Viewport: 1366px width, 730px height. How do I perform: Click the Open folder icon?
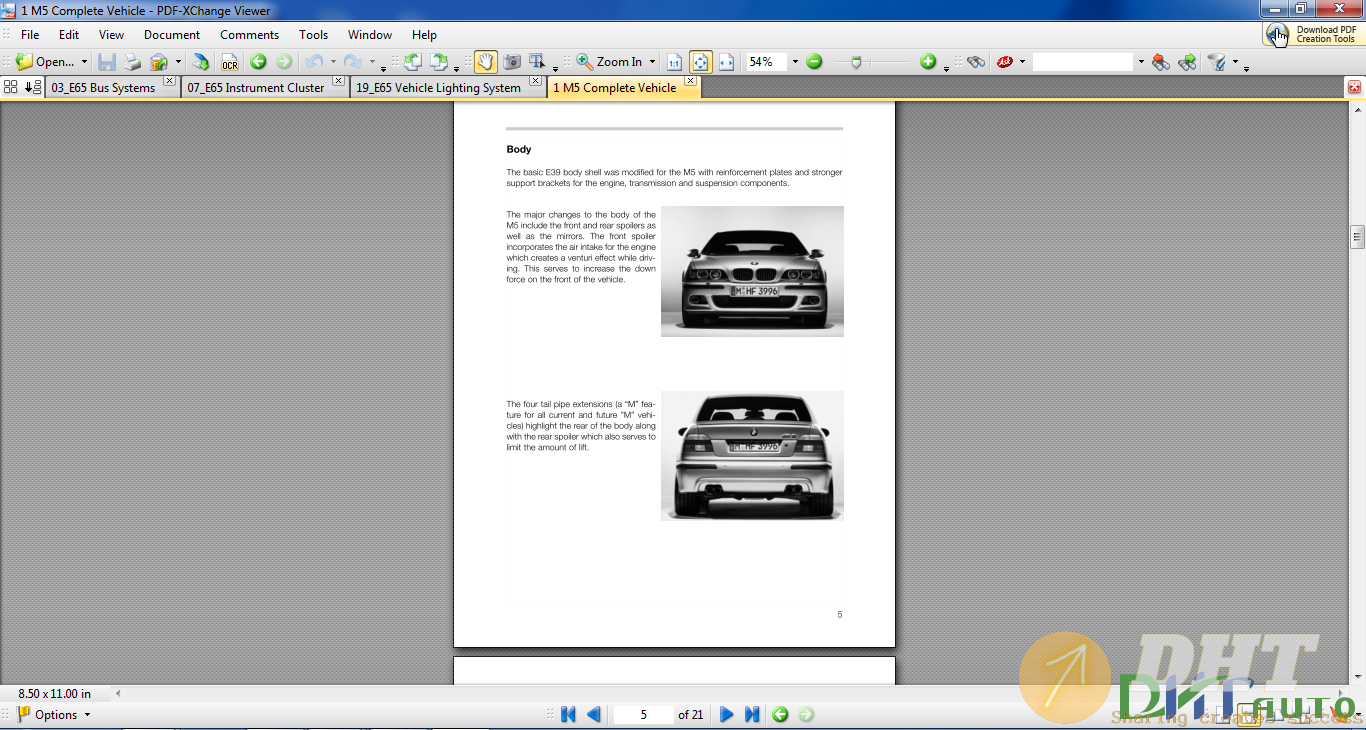[x=25, y=62]
